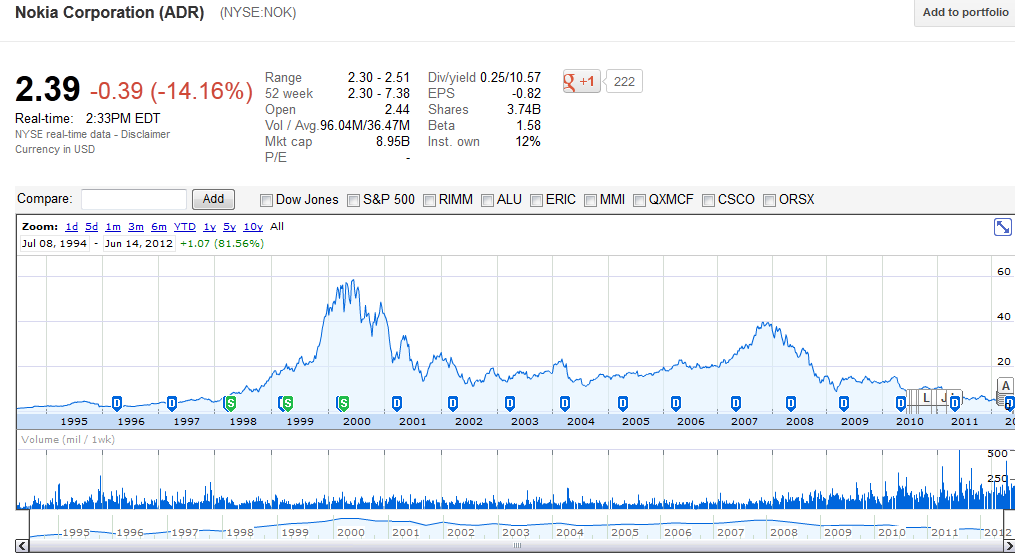Select the All zoom option
The width and height of the screenshot is (1015, 553).
pyautogui.click(x=277, y=227)
